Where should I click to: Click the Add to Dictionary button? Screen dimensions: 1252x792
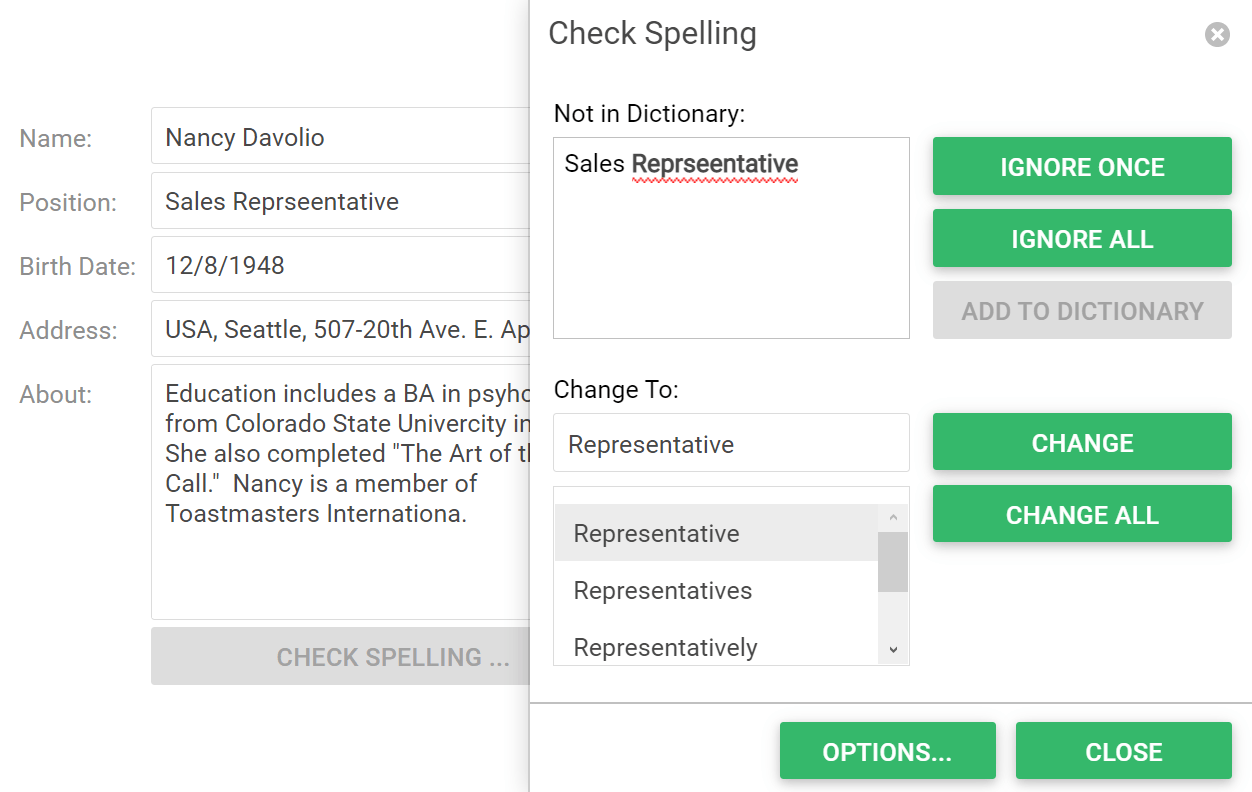(x=1082, y=311)
